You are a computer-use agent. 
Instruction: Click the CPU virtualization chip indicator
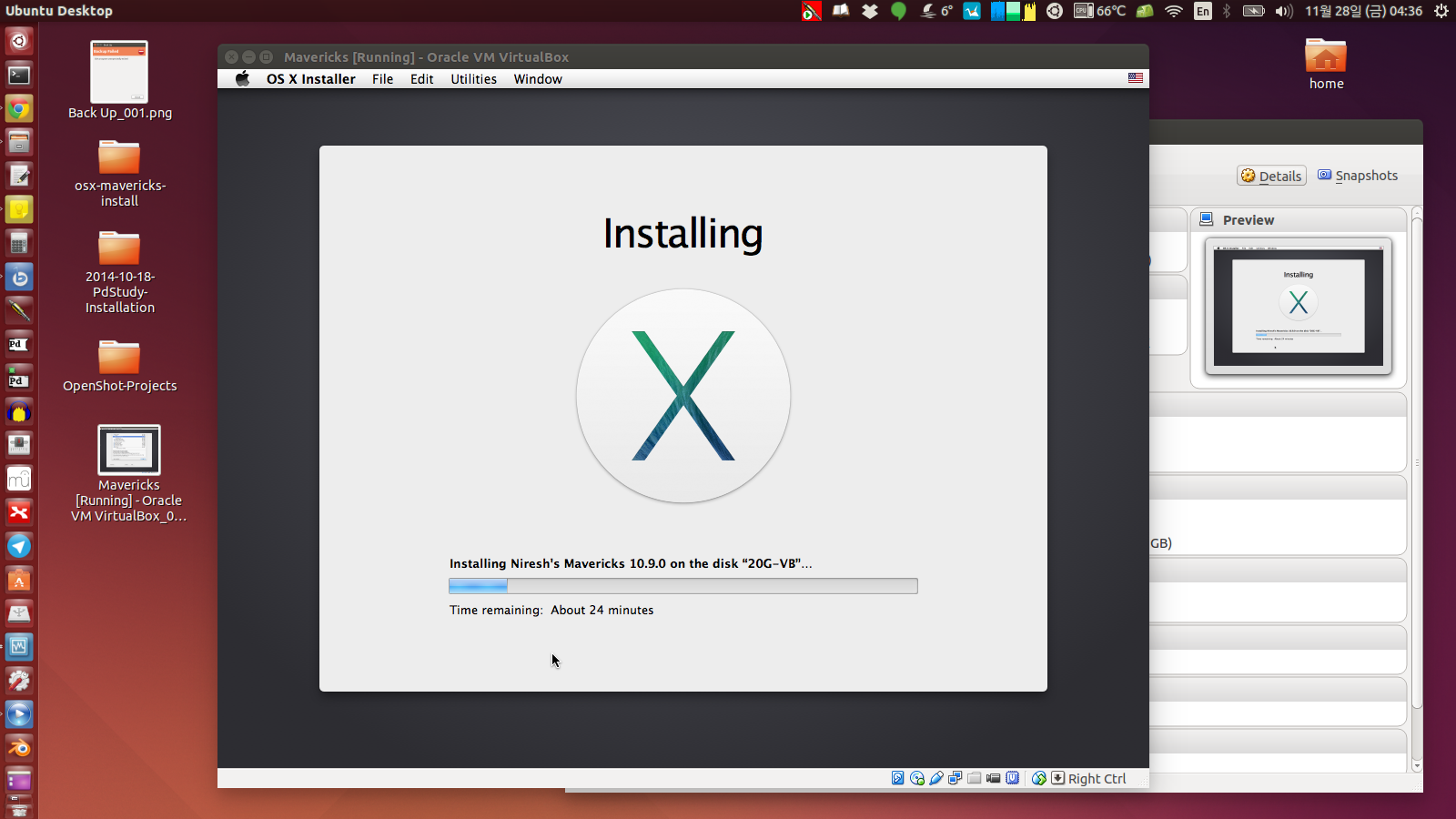(x=1013, y=778)
